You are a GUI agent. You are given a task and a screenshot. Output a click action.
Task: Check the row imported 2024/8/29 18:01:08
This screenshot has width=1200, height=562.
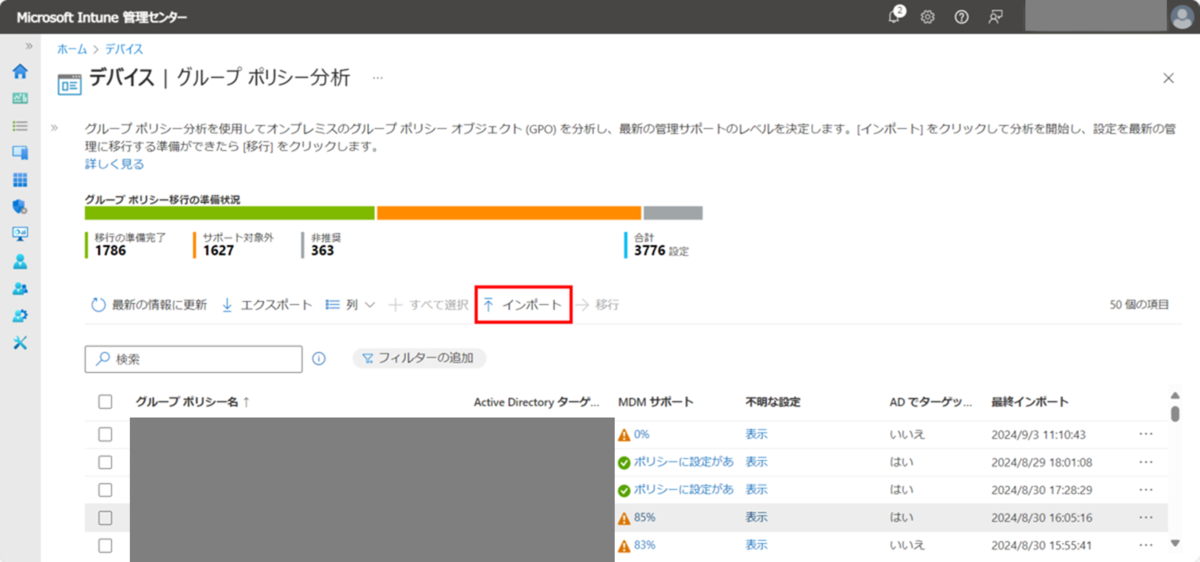tap(105, 462)
